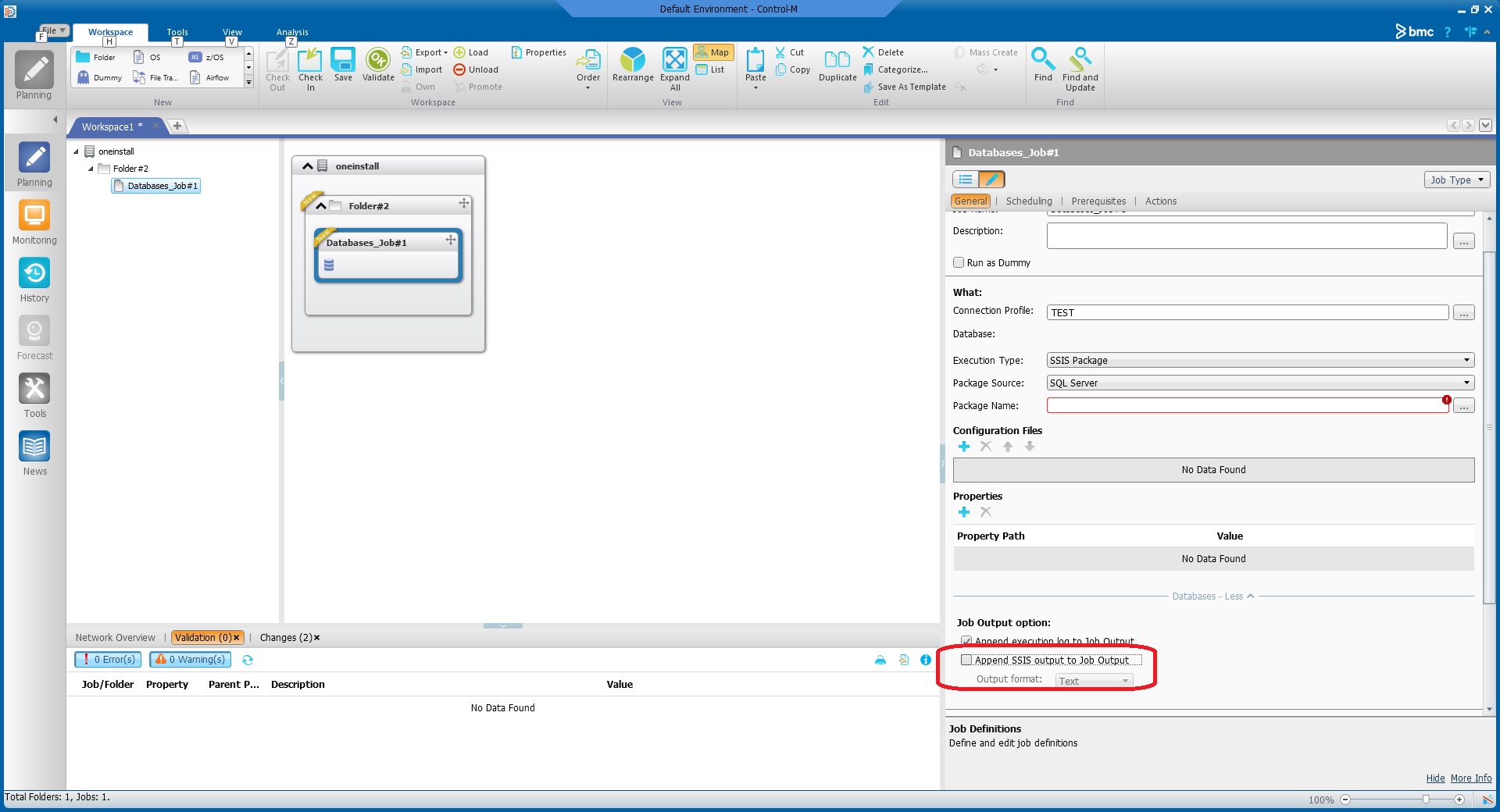
Task: Delete the selected job
Action: coord(884,52)
